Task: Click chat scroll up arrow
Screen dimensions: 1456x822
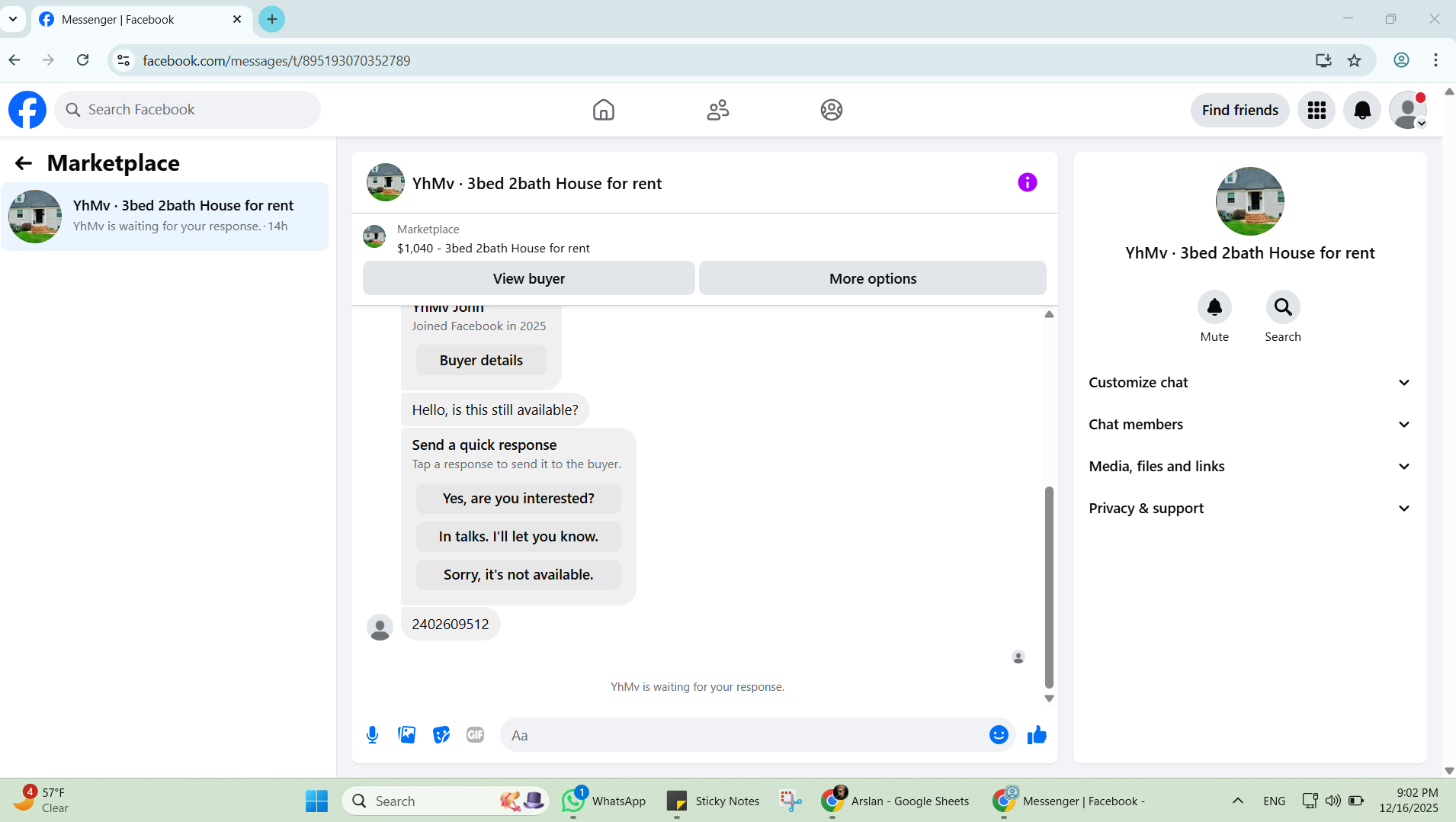Action: [1049, 314]
